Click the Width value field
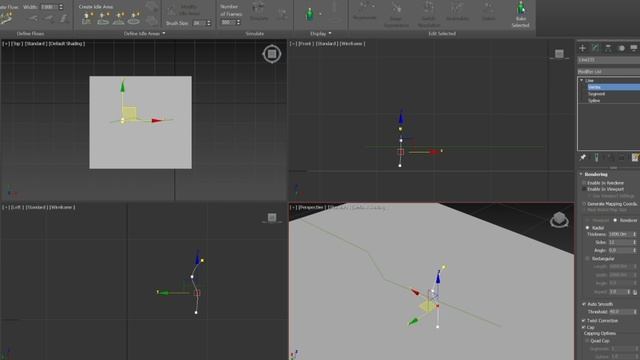 click(x=49, y=7)
